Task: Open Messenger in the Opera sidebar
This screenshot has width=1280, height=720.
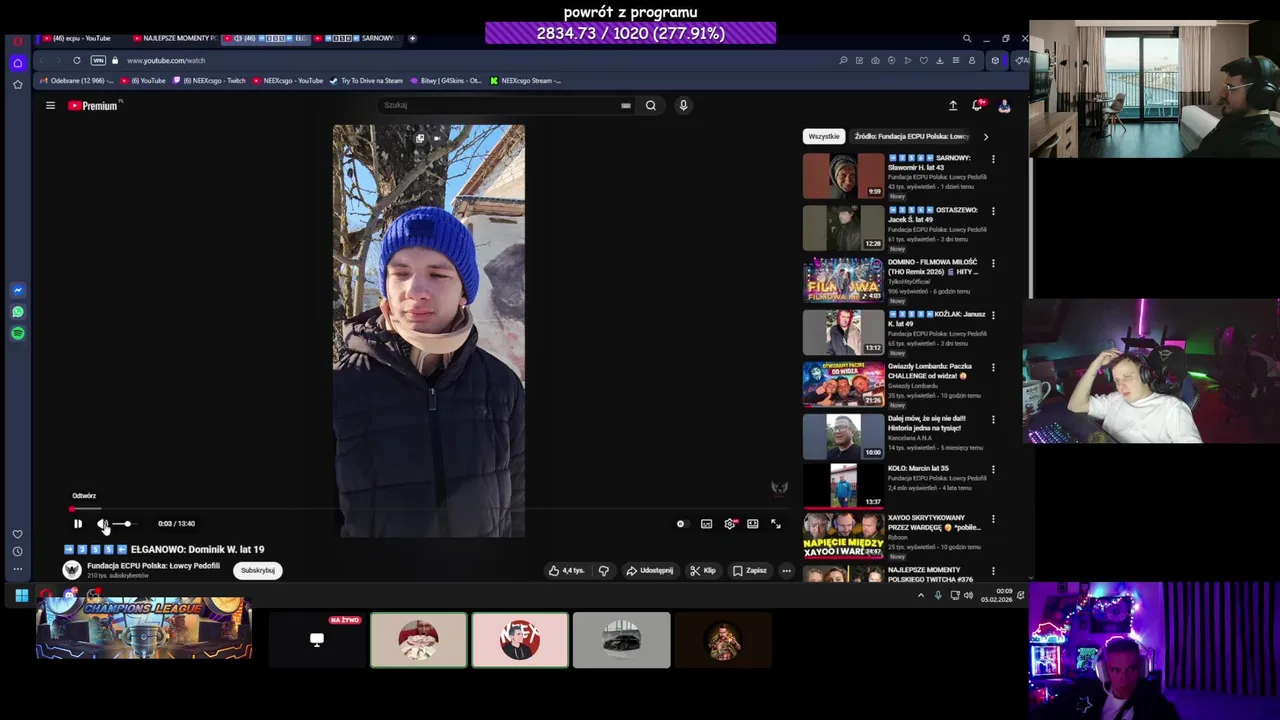Action: 17,290
